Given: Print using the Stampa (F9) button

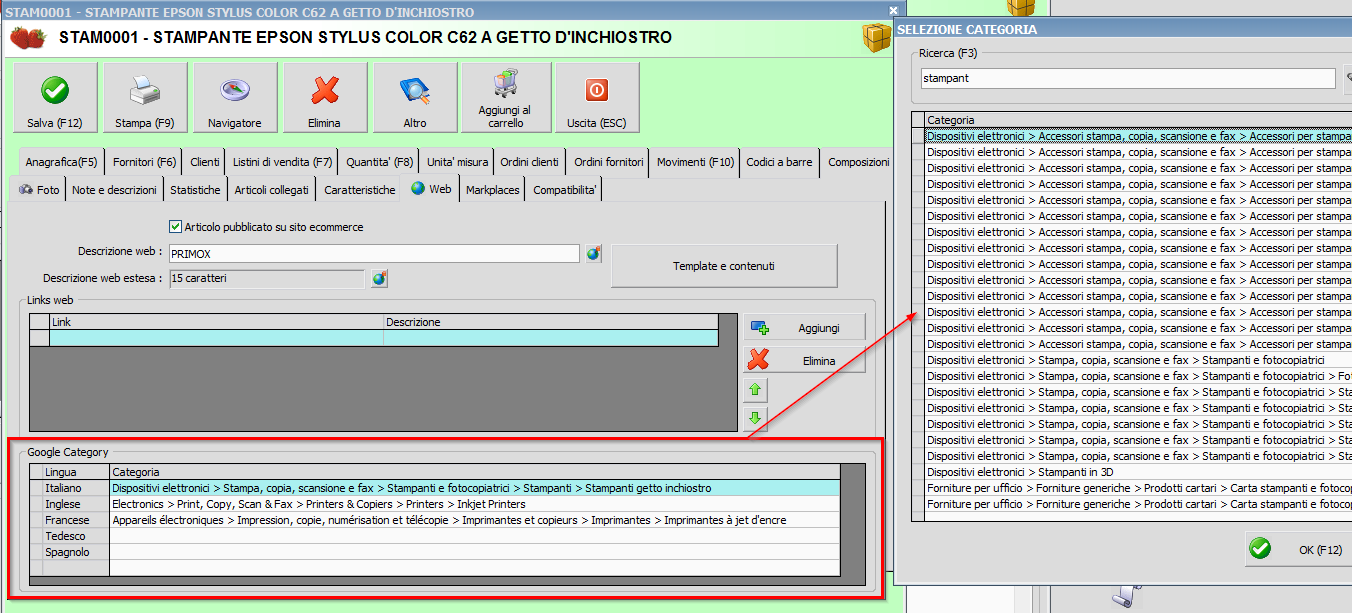Looking at the screenshot, I should coord(145,97).
